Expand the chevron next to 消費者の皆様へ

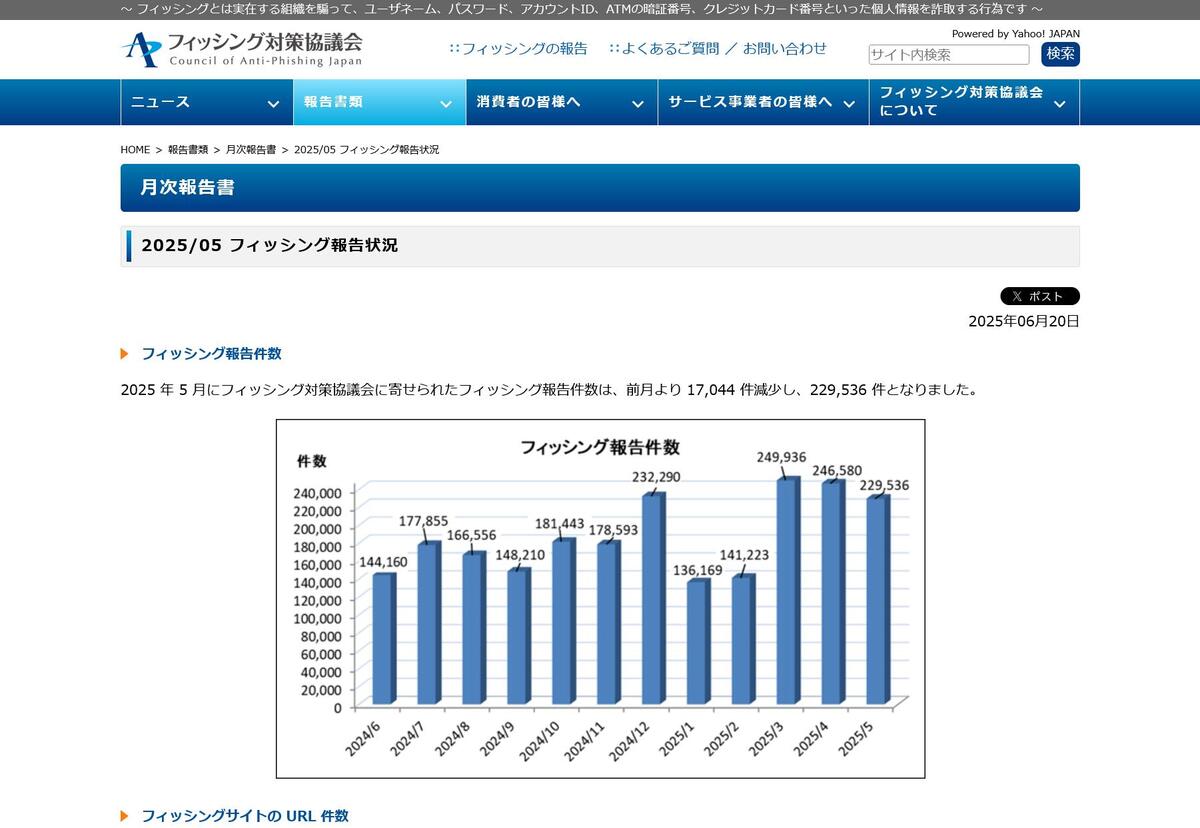(x=638, y=103)
